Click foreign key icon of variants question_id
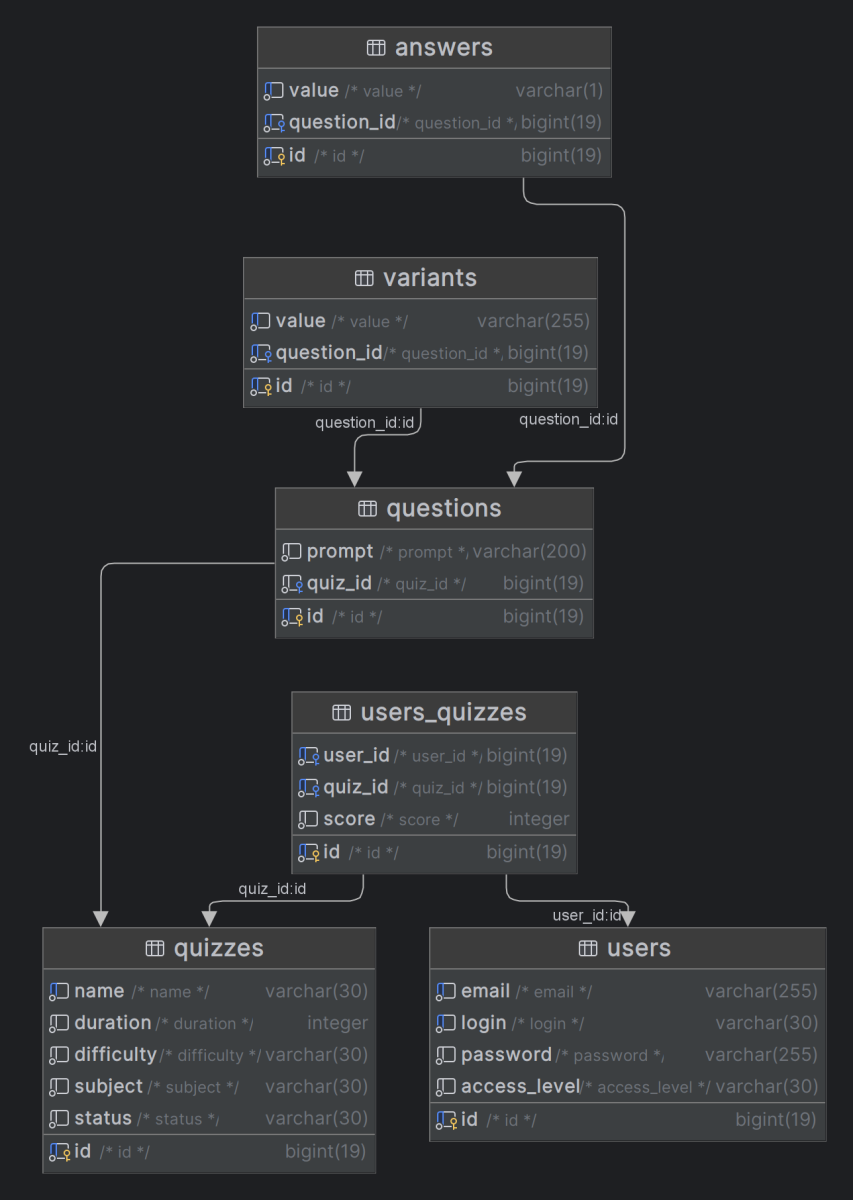Screen dimensions: 853x1200 [261, 353]
